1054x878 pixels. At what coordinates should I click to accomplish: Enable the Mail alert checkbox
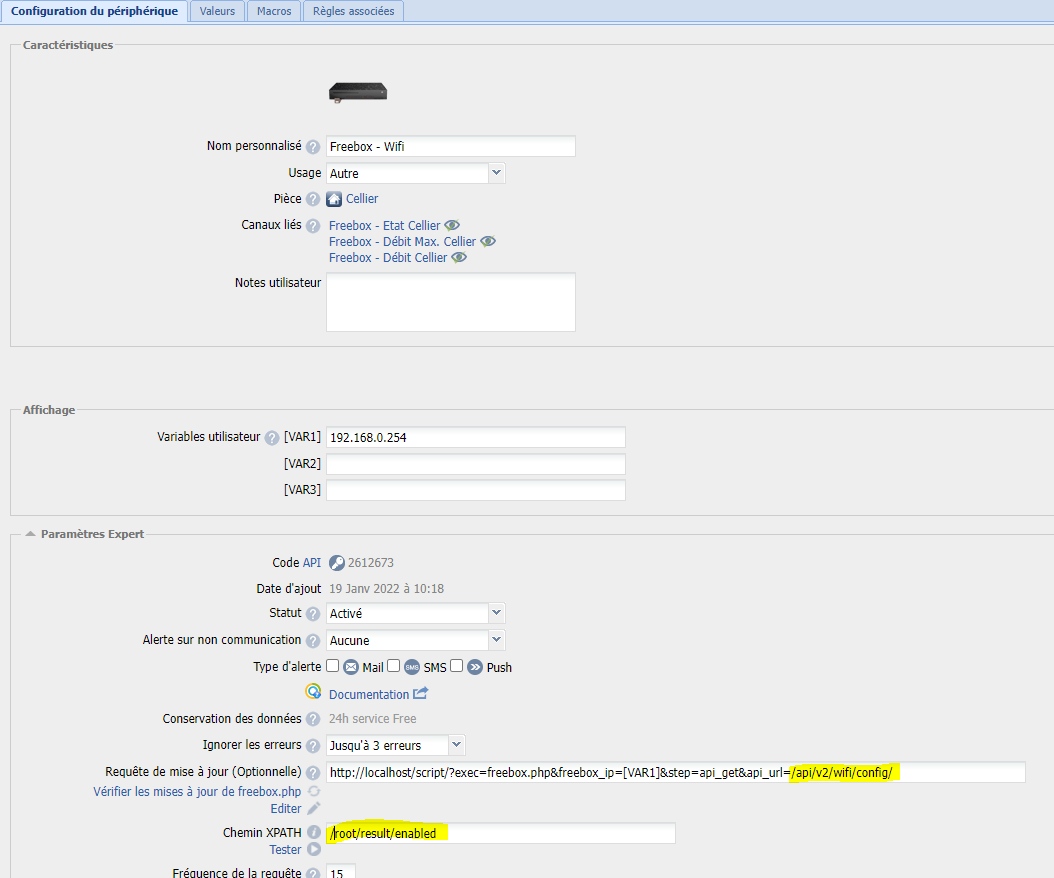coord(333,666)
